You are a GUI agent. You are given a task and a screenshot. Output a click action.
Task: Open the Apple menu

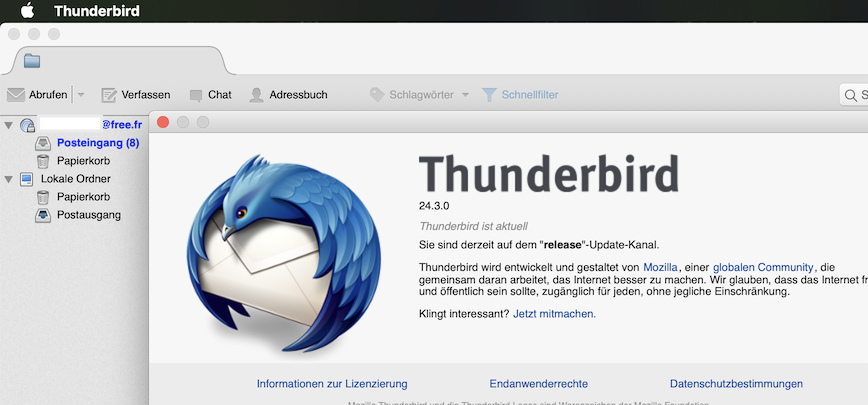click(x=27, y=10)
